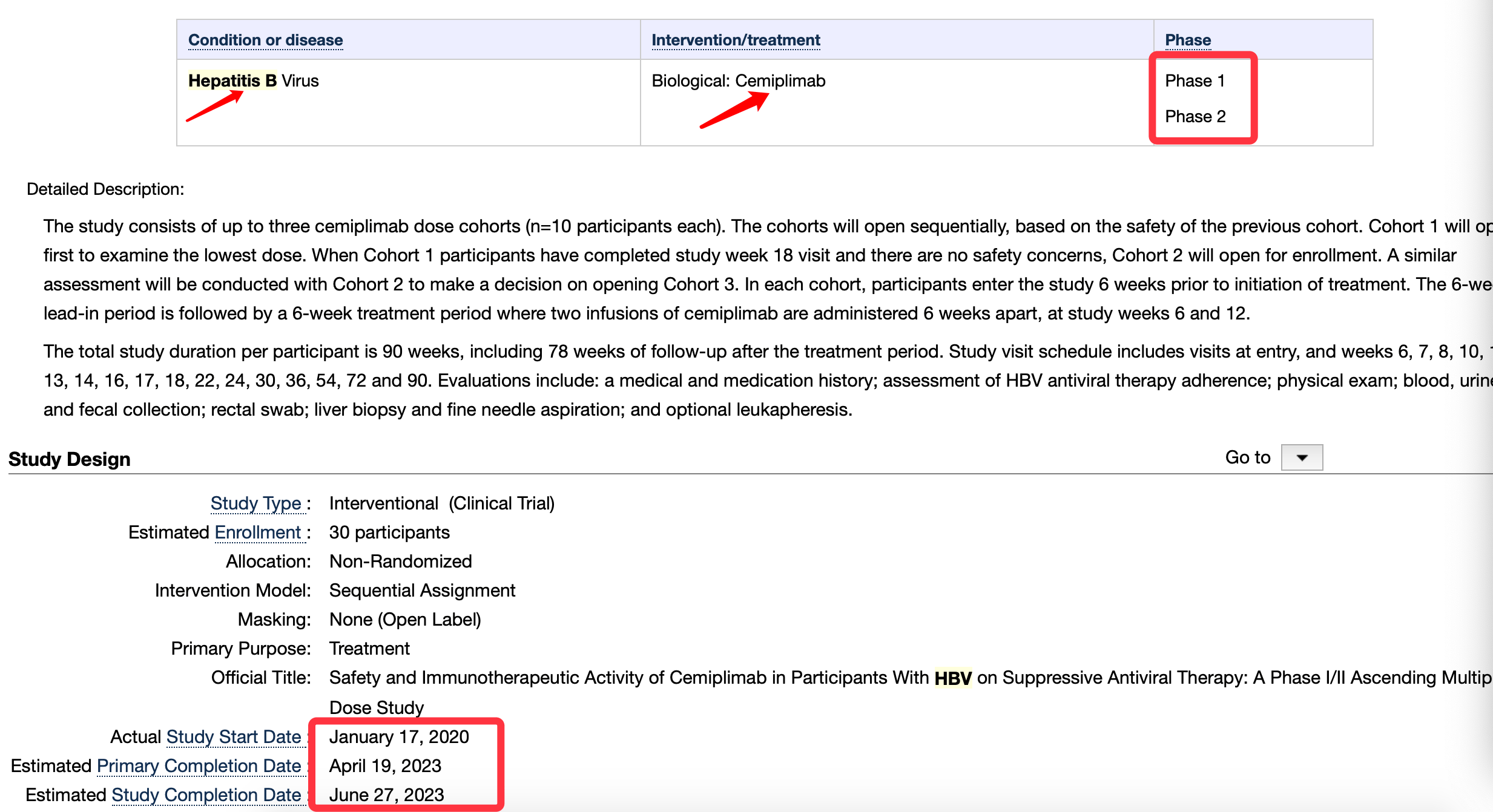Click the Phase 1 table entry
This screenshot has width=1493, height=812.
pos(1195,80)
